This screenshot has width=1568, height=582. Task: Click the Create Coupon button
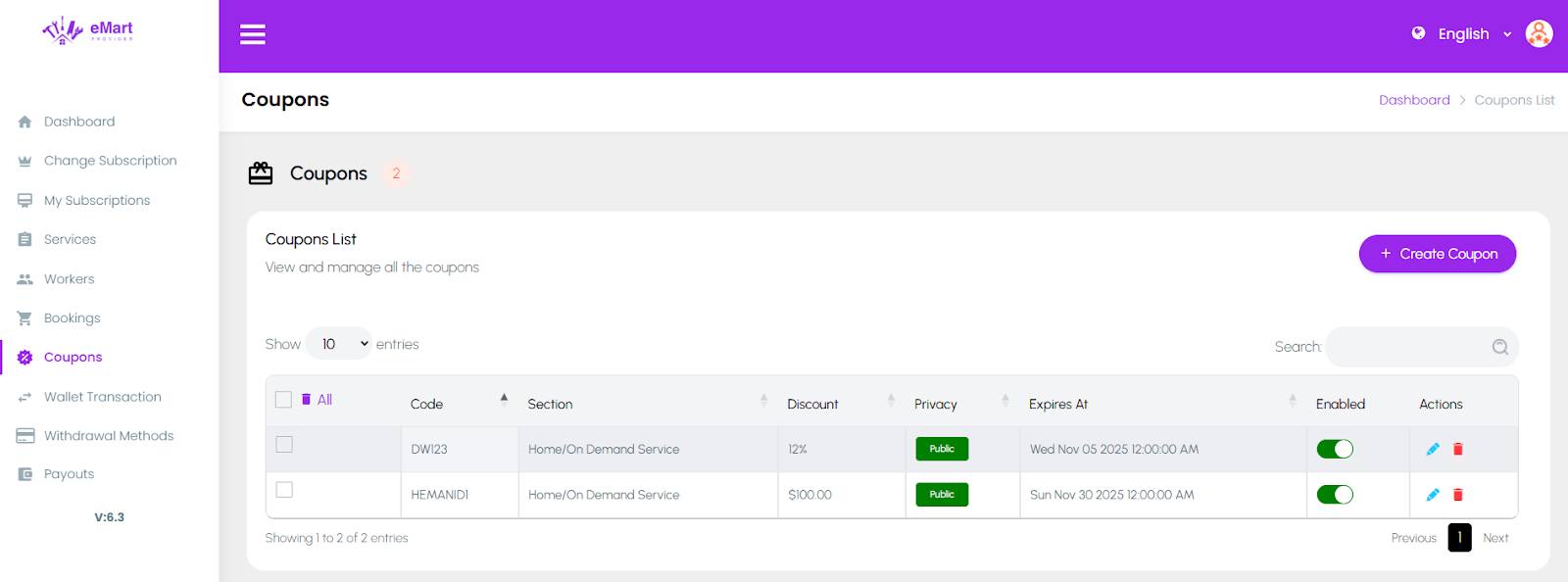pyautogui.click(x=1437, y=254)
